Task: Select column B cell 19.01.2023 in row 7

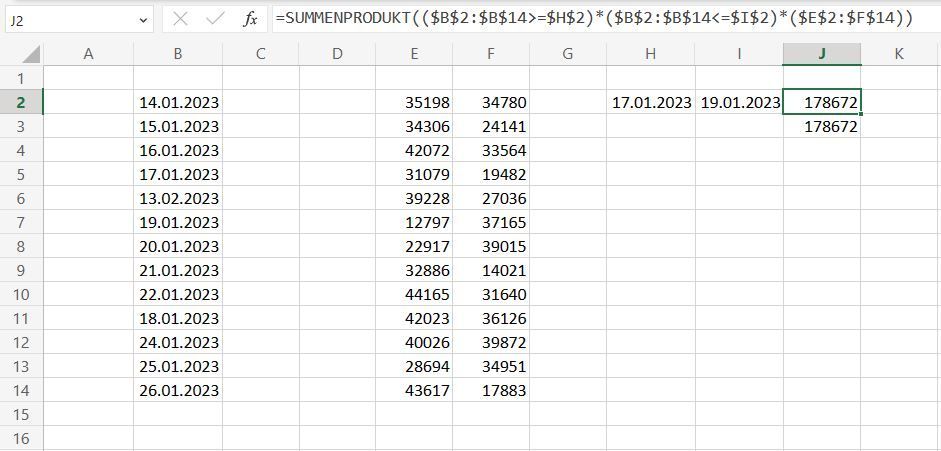Action: pos(178,223)
